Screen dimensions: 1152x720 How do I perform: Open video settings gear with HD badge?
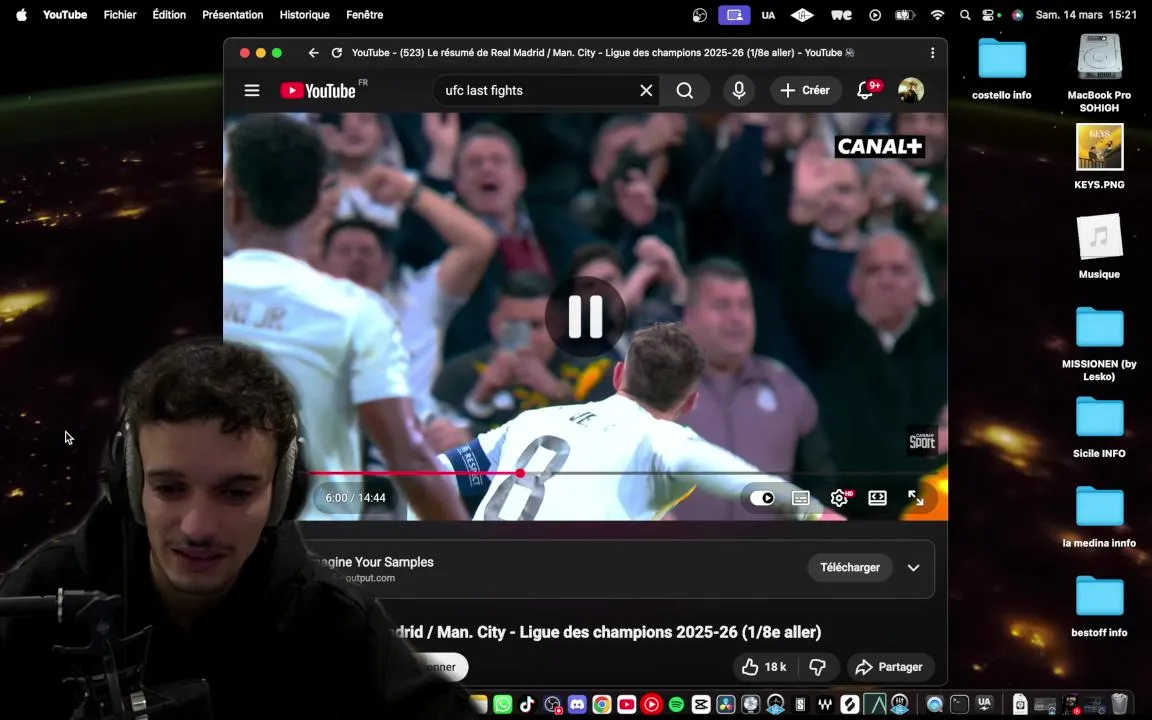839,498
